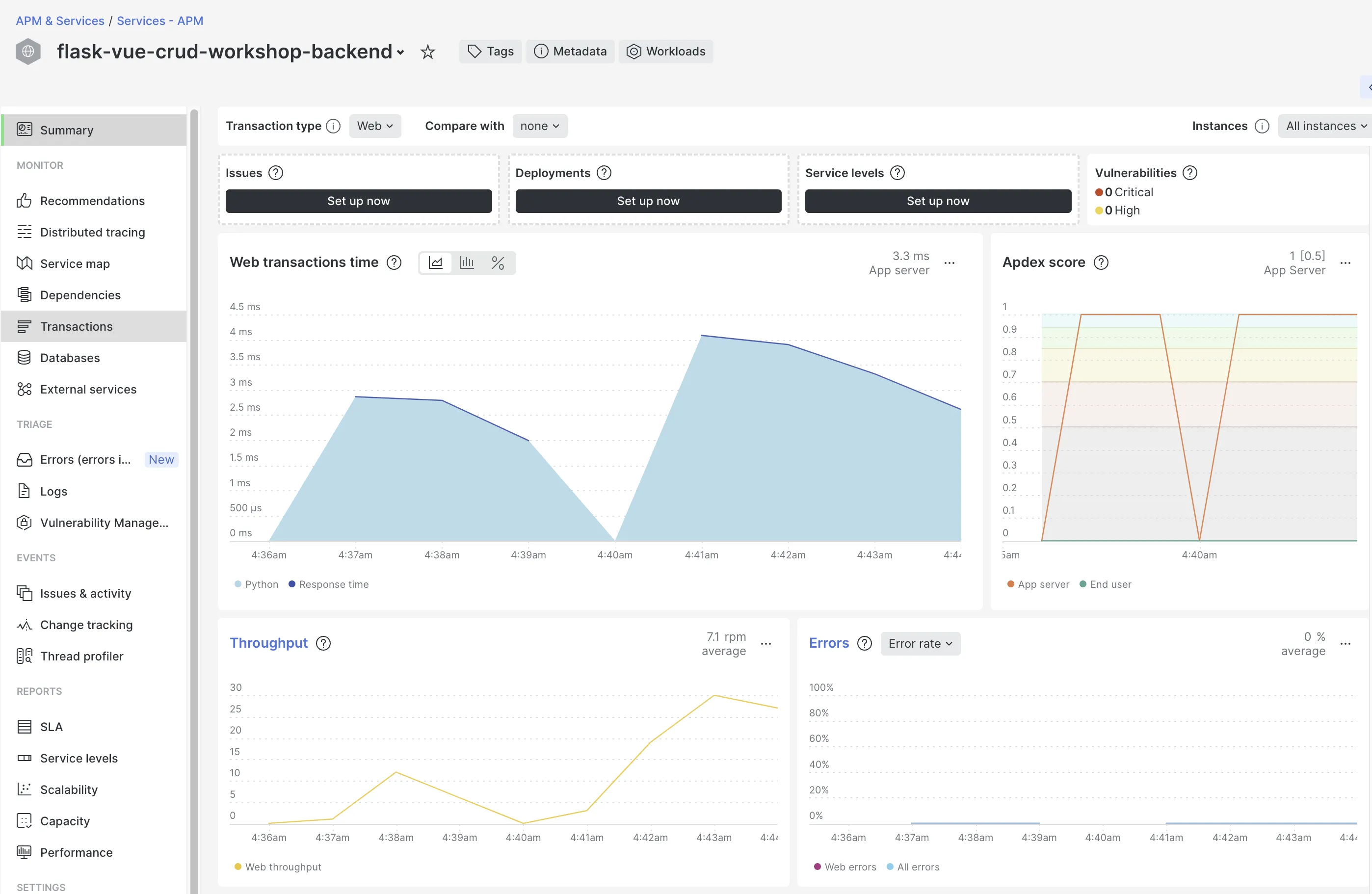
Task: Favorite the service with the star icon
Action: pyautogui.click(x=427, y=52)
